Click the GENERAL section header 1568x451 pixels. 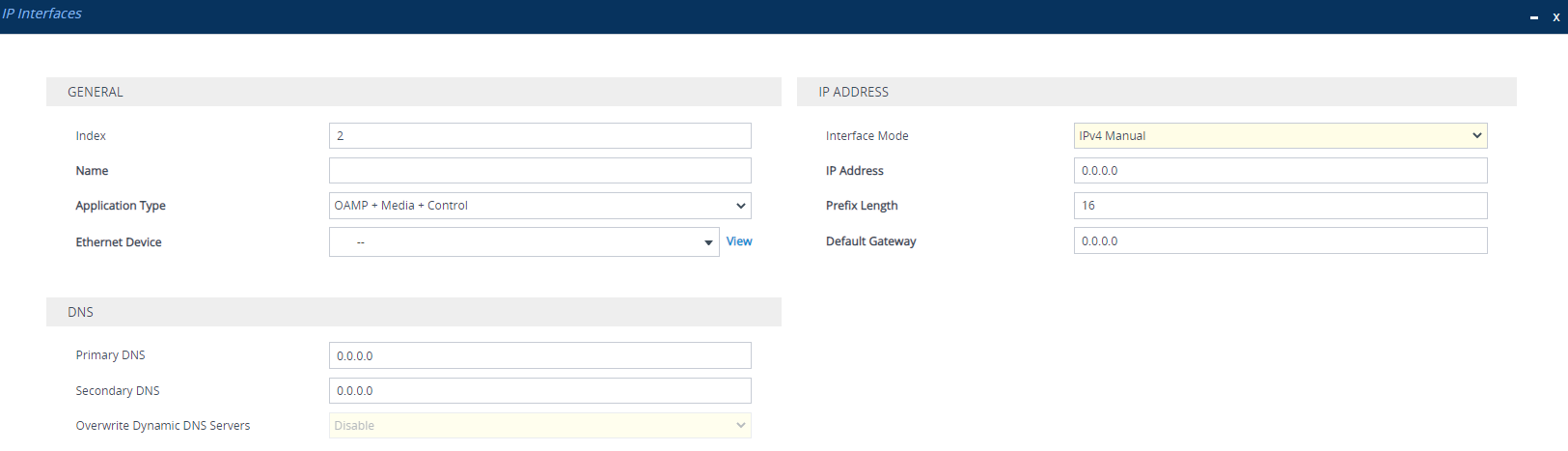(96, 92)
